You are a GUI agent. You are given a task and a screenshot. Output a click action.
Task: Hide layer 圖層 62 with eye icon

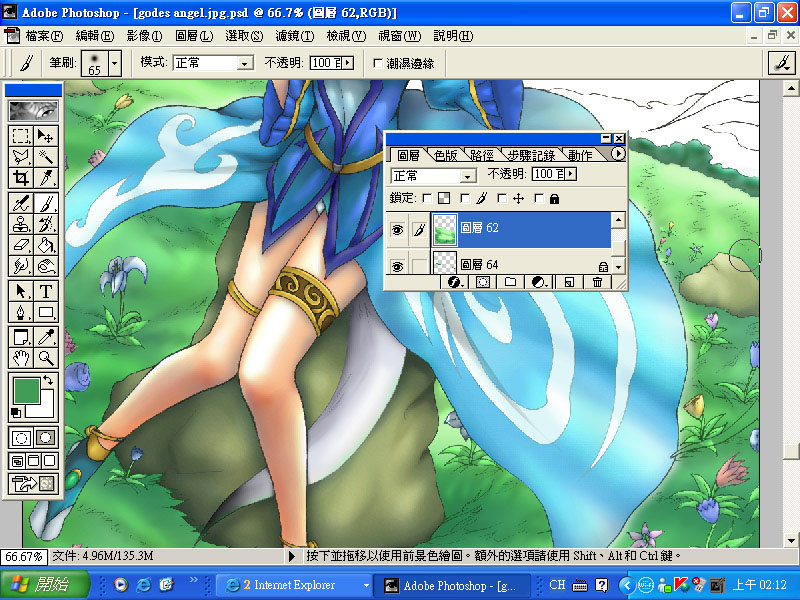click(397, 230)
